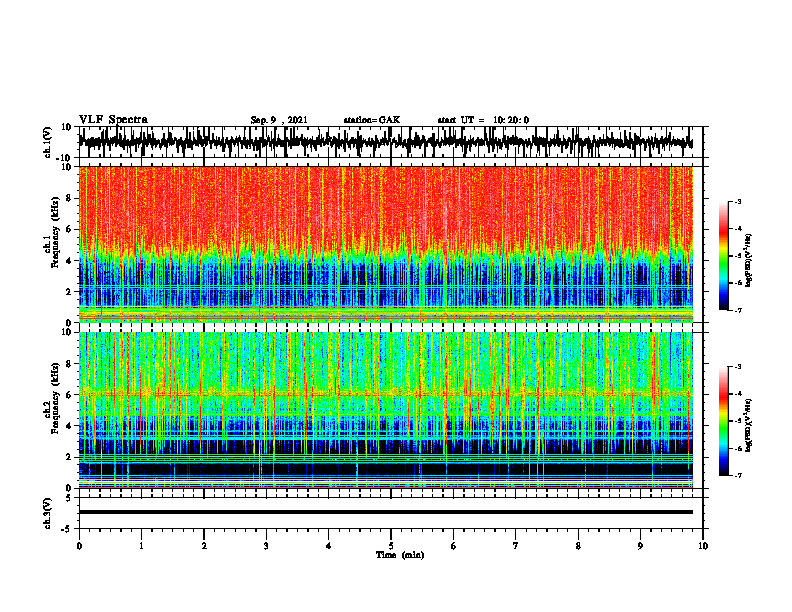The image size is (792, 612).
Task: Click the "8" kHz tick on ch.1 spectrogram
Action: tap(69, 198)
